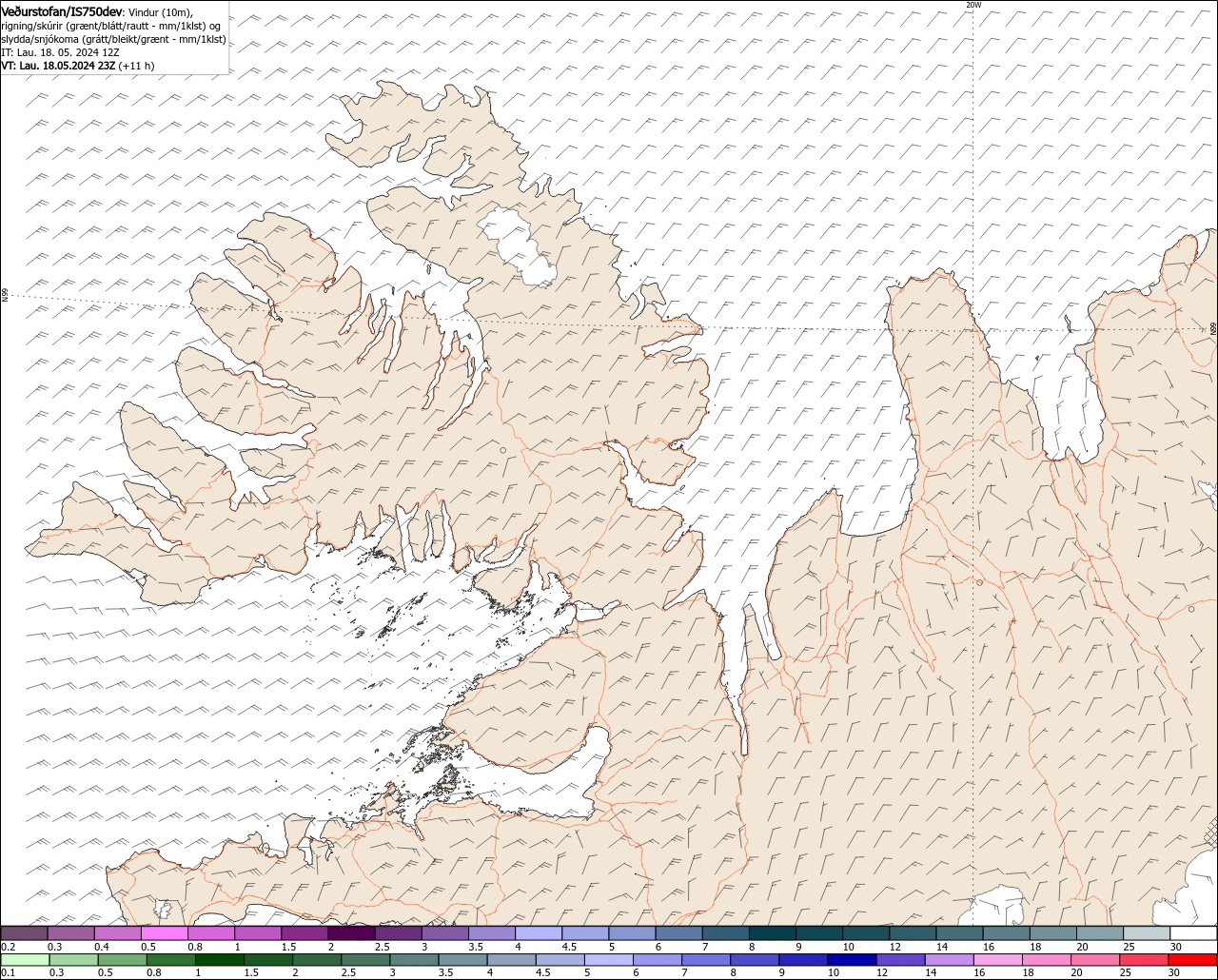Select the 12 violet swatch in the lower legend row
This screenshot has width=1218, height=980.
pyautogui.click(x=901, y=960)
